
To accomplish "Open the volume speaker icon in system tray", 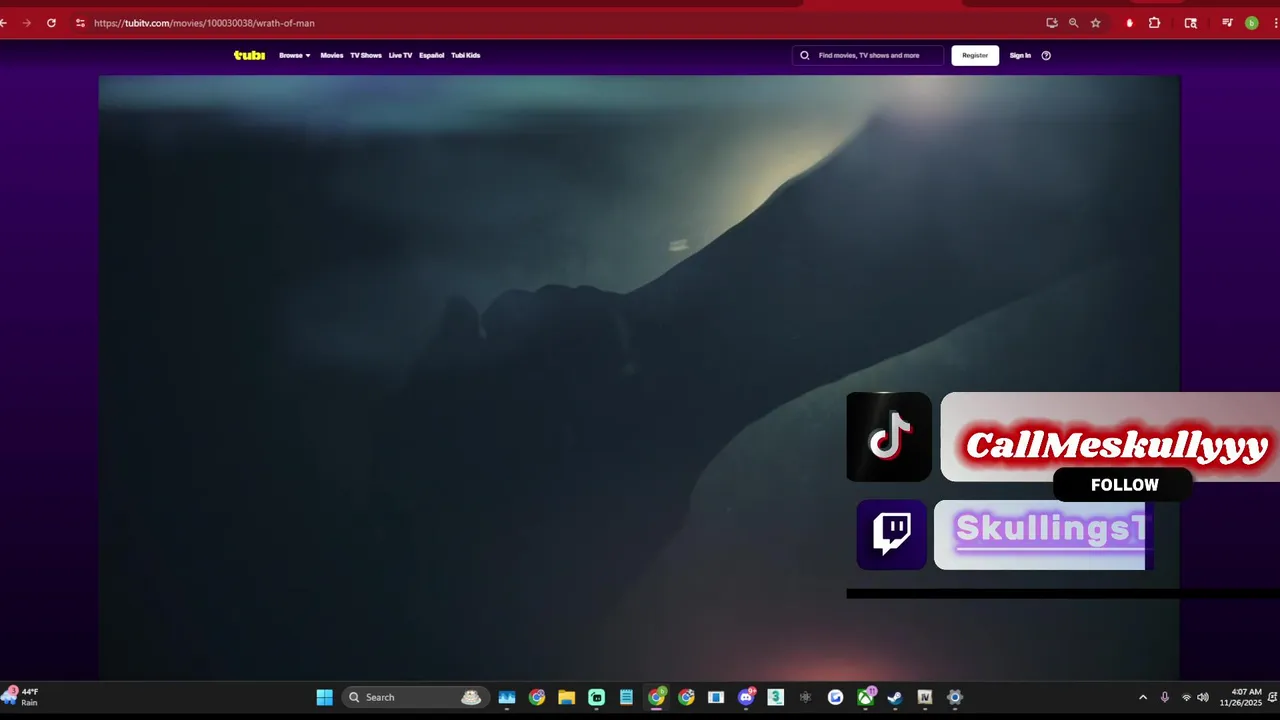I will coord(1203,697).
